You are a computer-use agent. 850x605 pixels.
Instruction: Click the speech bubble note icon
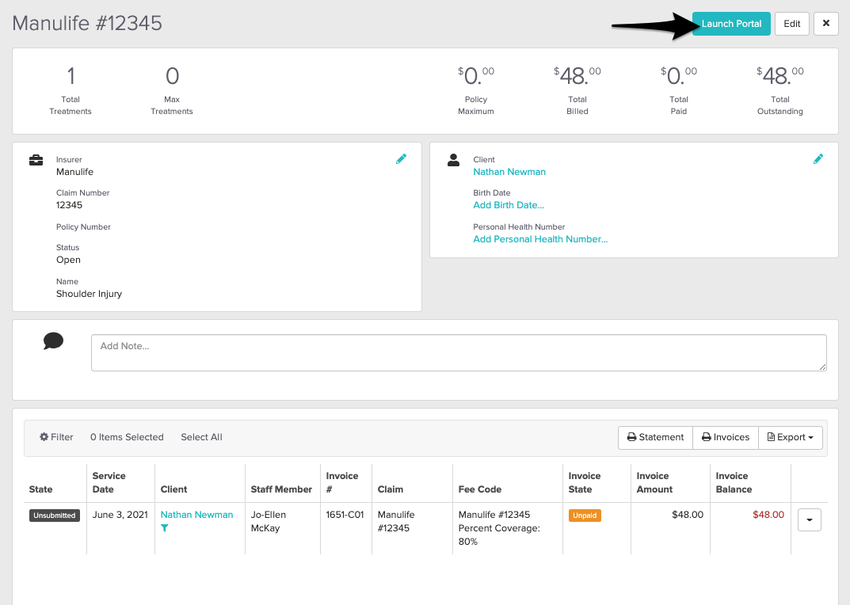coord(53,342)
